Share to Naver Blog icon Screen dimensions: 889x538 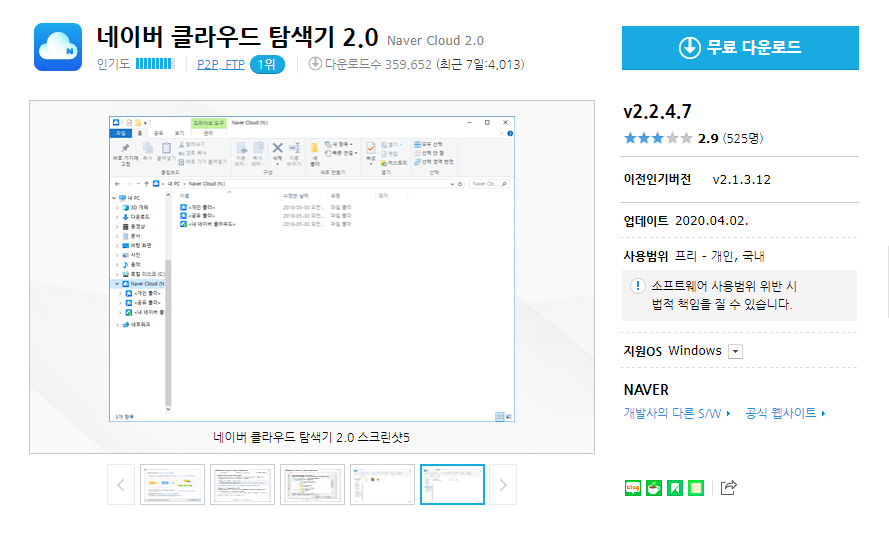click(x=633, y=488)
